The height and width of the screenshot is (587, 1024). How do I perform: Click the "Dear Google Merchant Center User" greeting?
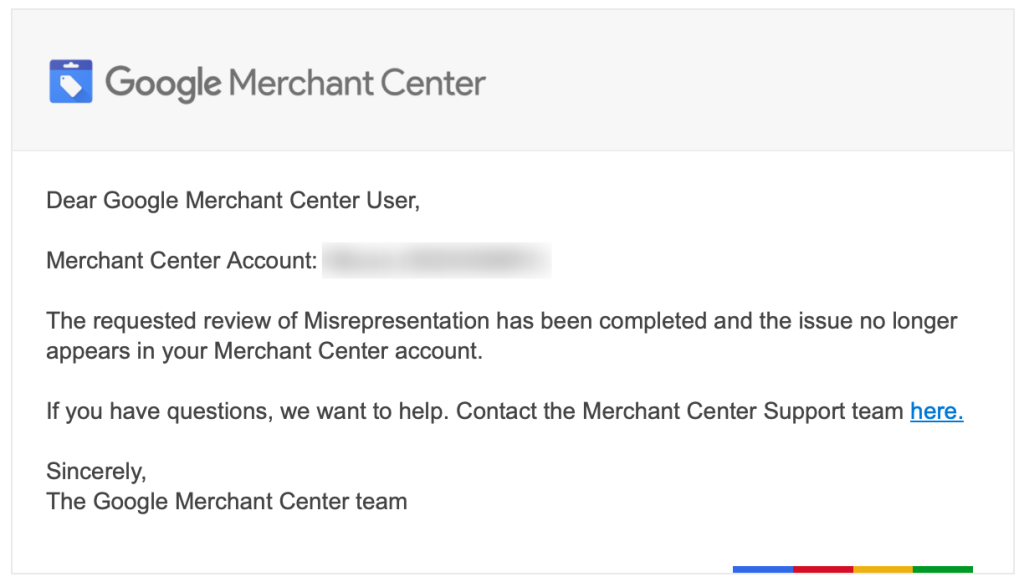click(x=232, y=200)
